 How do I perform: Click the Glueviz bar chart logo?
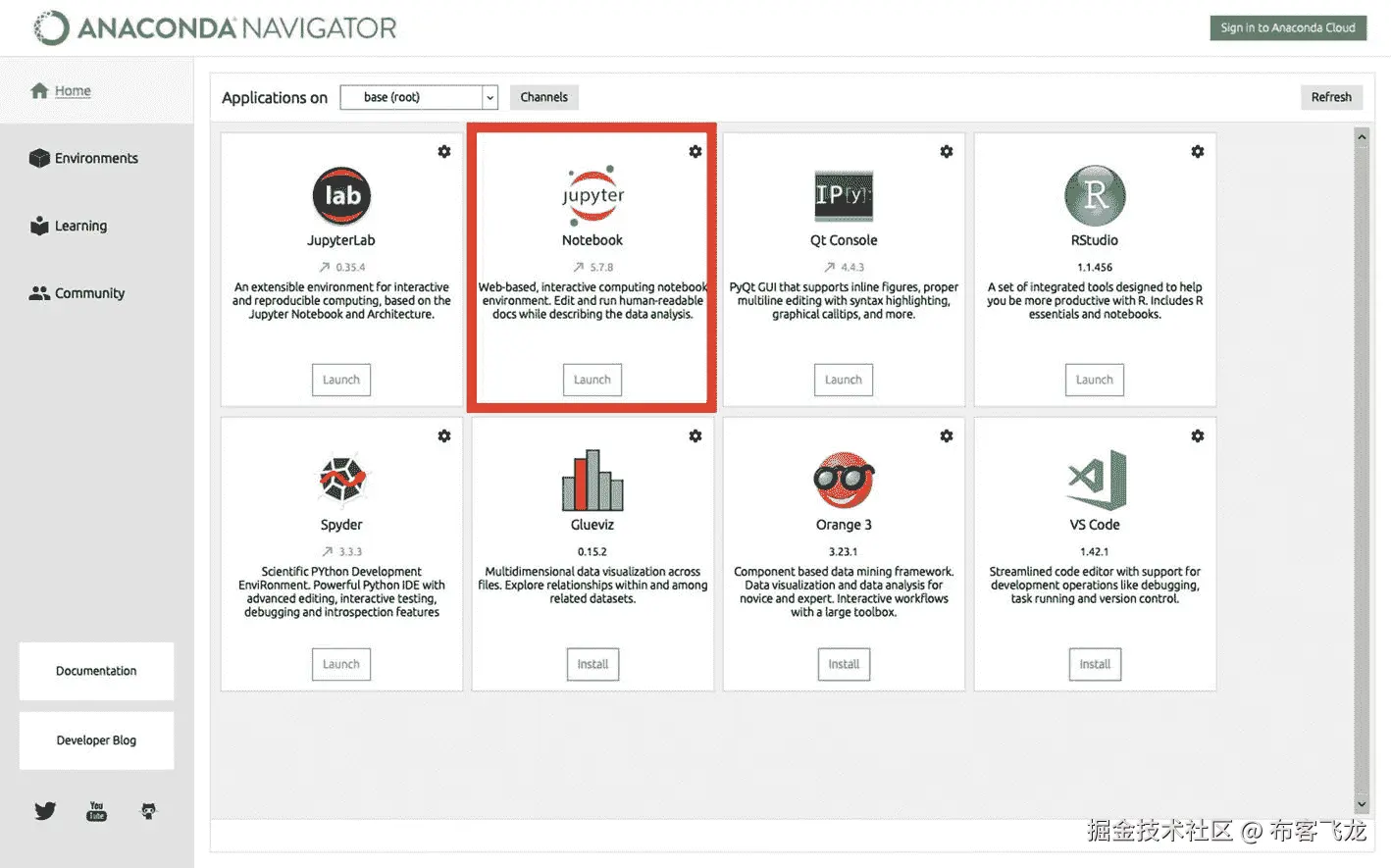592,481
